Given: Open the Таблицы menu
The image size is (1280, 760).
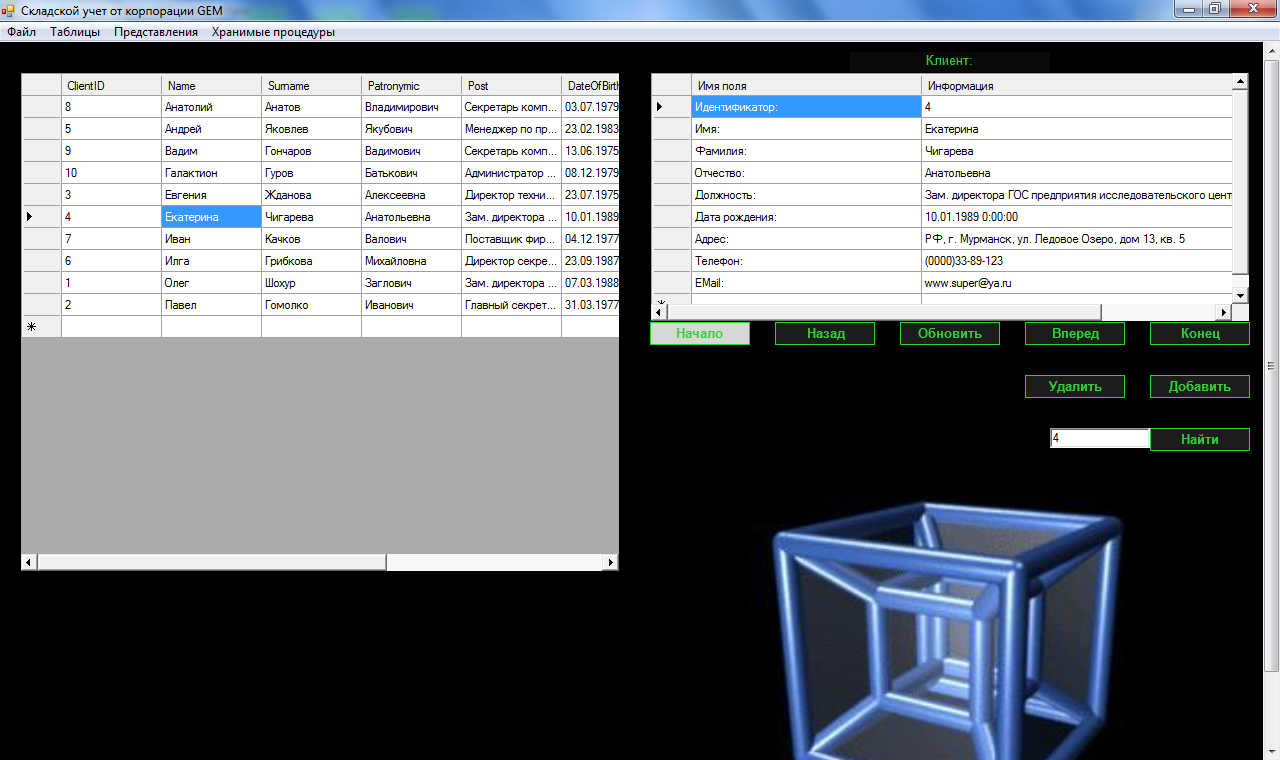Looking at the screenshot, I should click(x=75, y=32).
